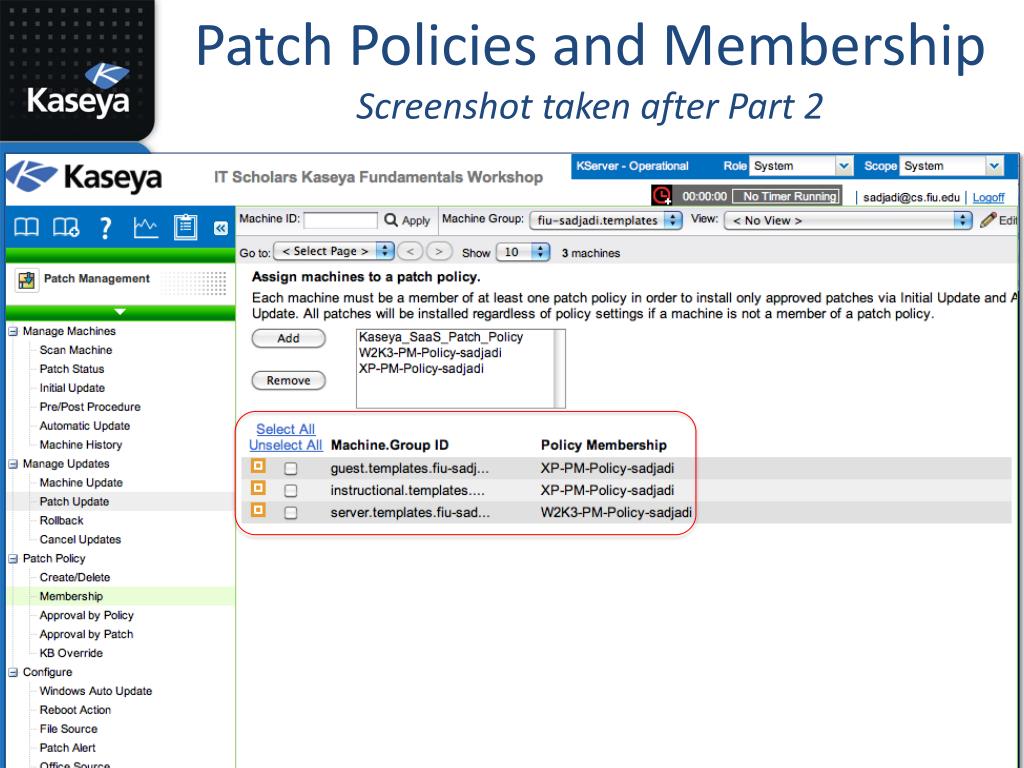Collapse the Manage Updates tree section
1024x768 pixels.
13,464
